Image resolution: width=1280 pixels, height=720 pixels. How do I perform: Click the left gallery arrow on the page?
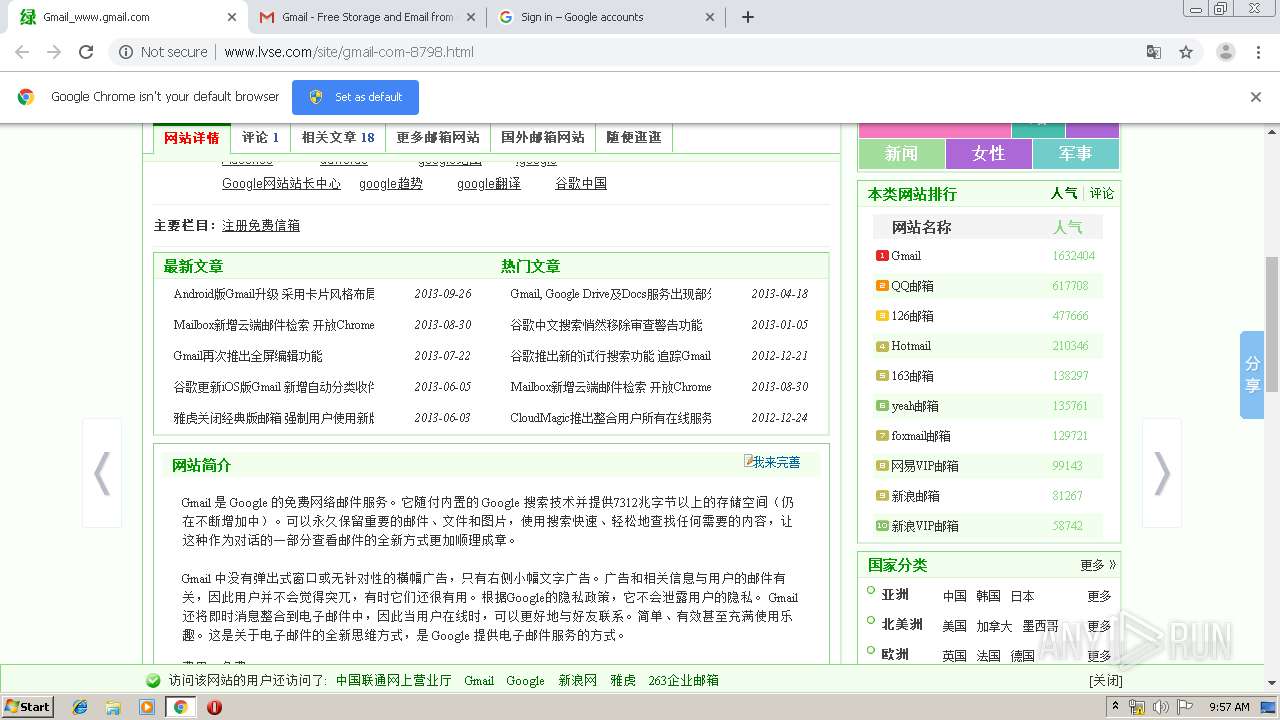coord(102,473)
